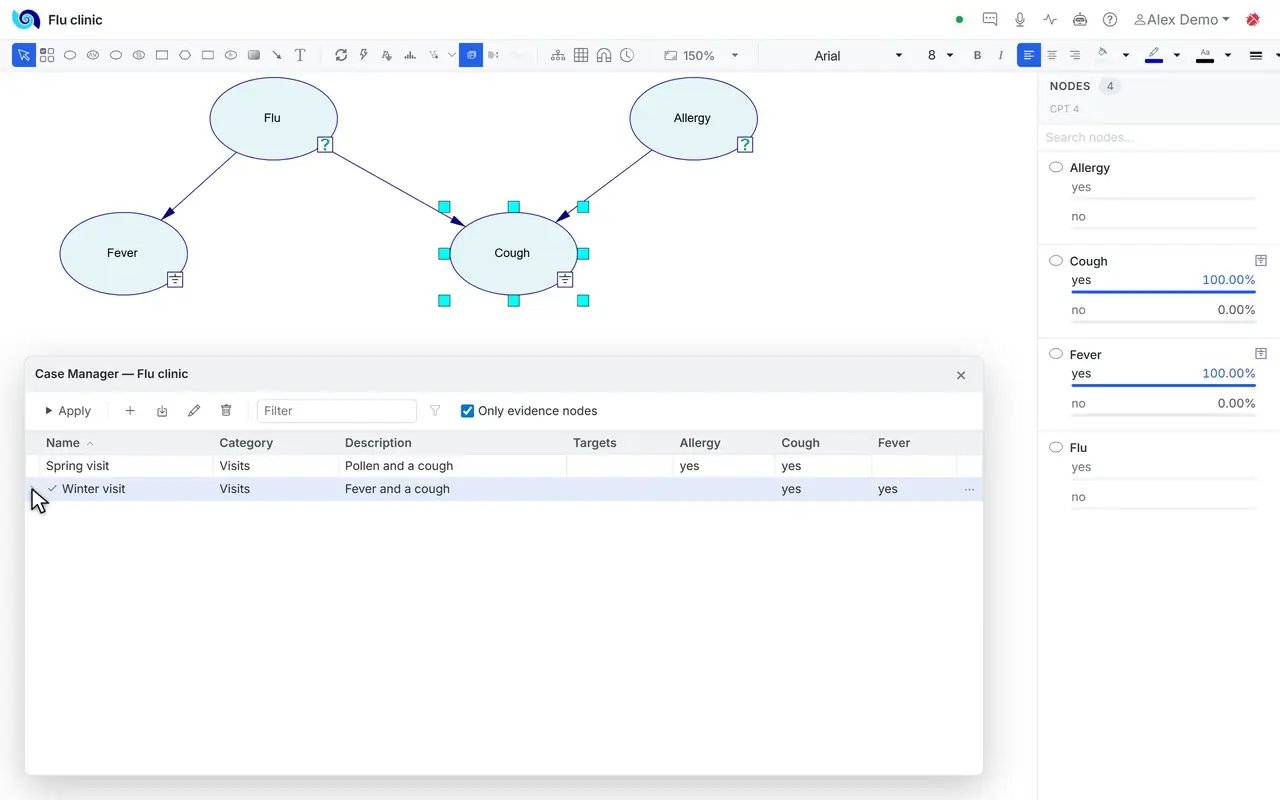Add a new case with plus icon
1280x800 pixels.
click(130, 411)
